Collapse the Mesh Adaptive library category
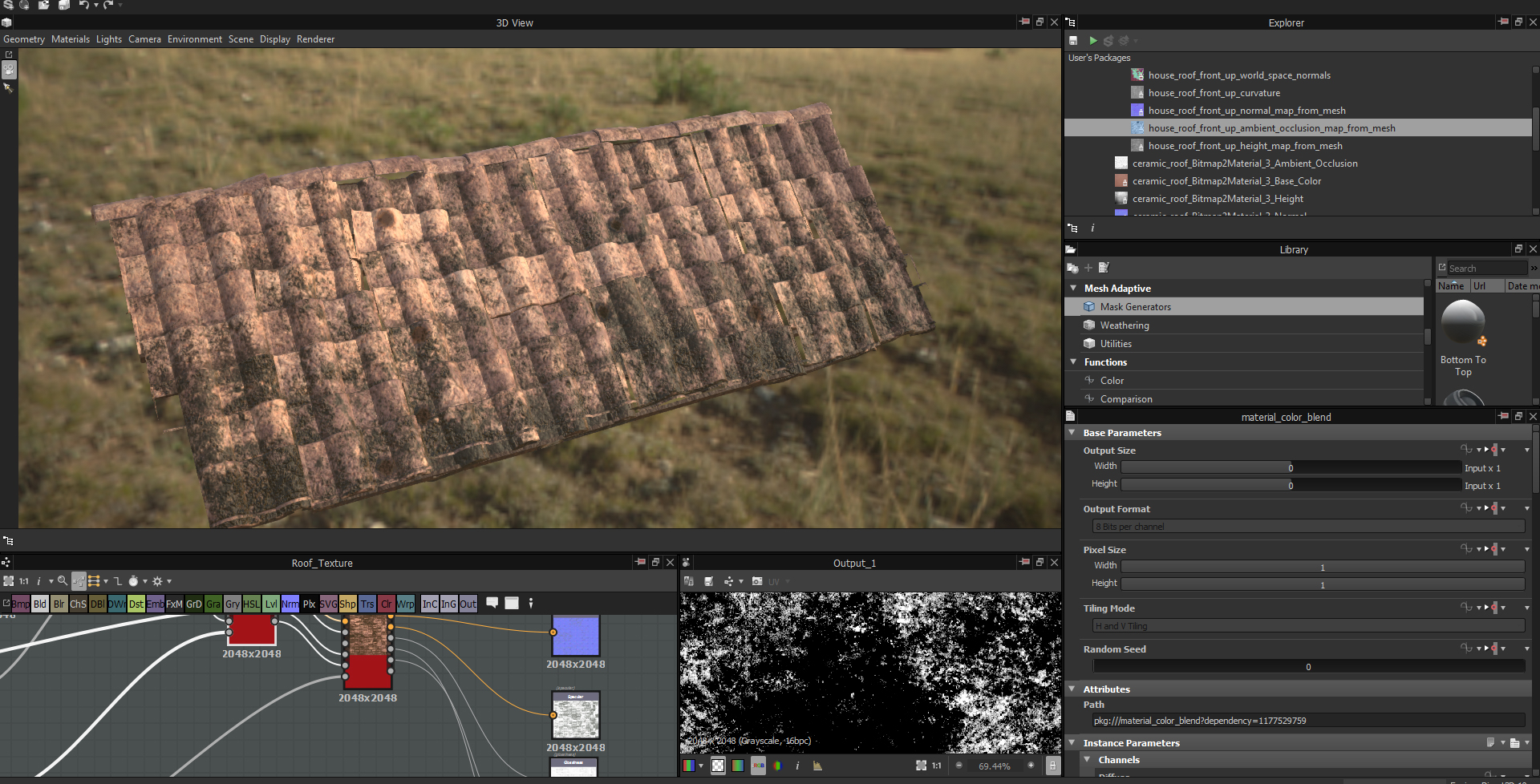This screenshot has width=1540, height=784. (x=1073, y=288)
